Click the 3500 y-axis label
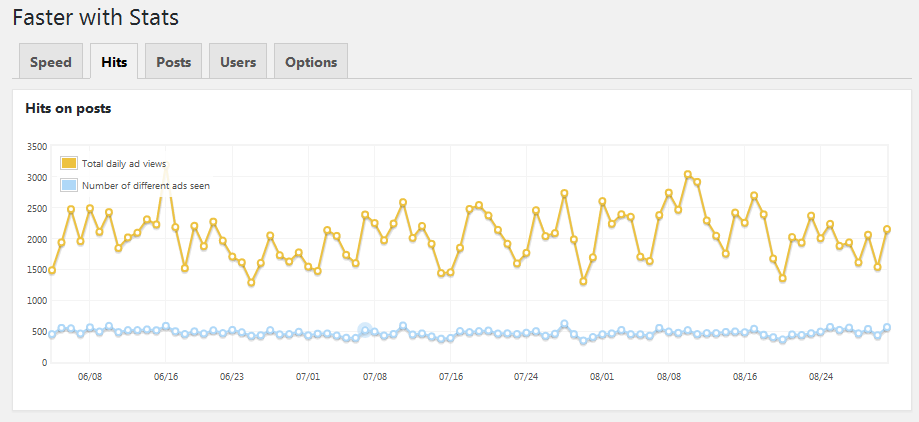This screenshot has height=422, width=919. pos(37,147)
